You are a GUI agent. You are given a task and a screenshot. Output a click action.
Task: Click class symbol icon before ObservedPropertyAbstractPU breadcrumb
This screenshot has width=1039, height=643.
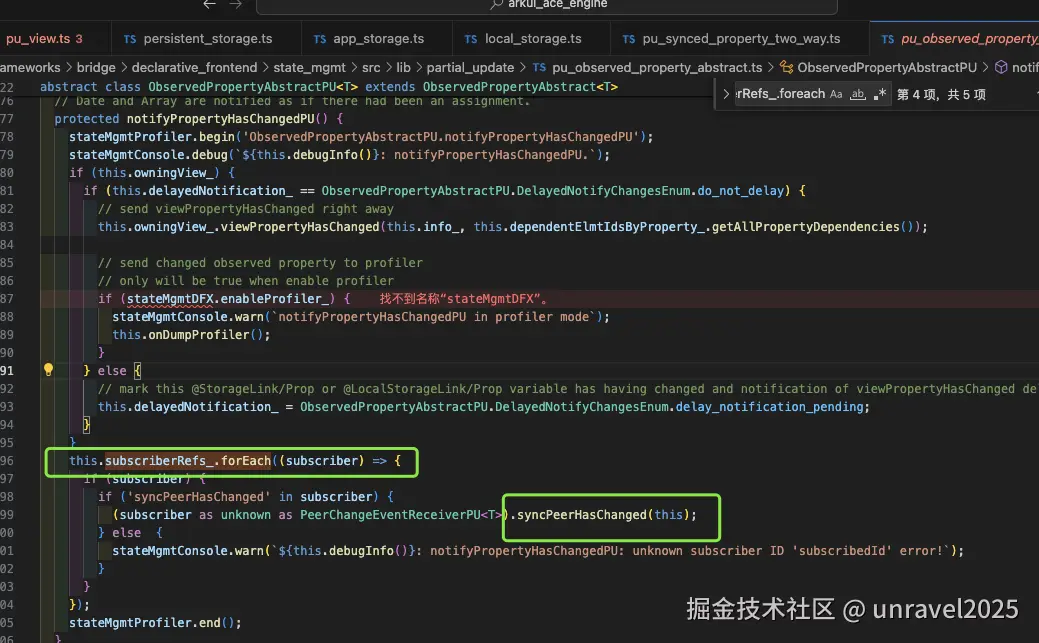coord(787,67)
